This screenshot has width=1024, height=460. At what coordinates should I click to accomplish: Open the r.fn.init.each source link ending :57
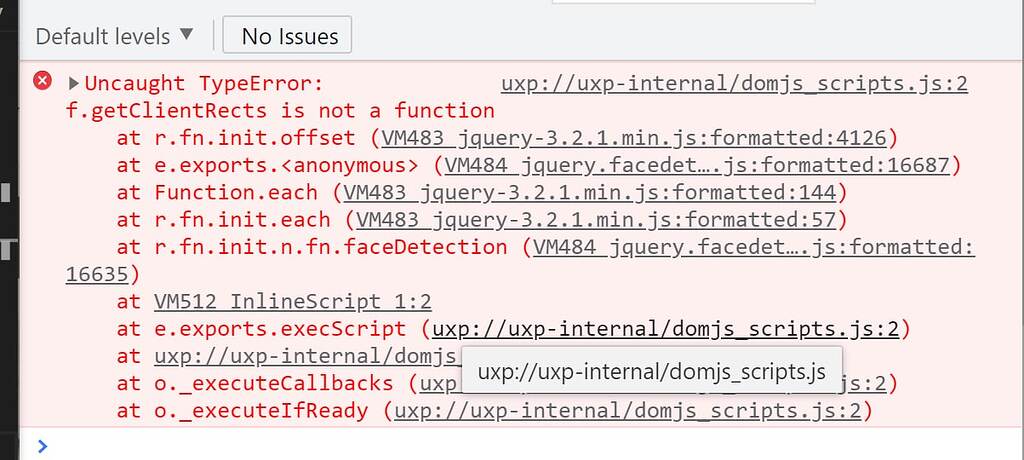coord(596,220)
